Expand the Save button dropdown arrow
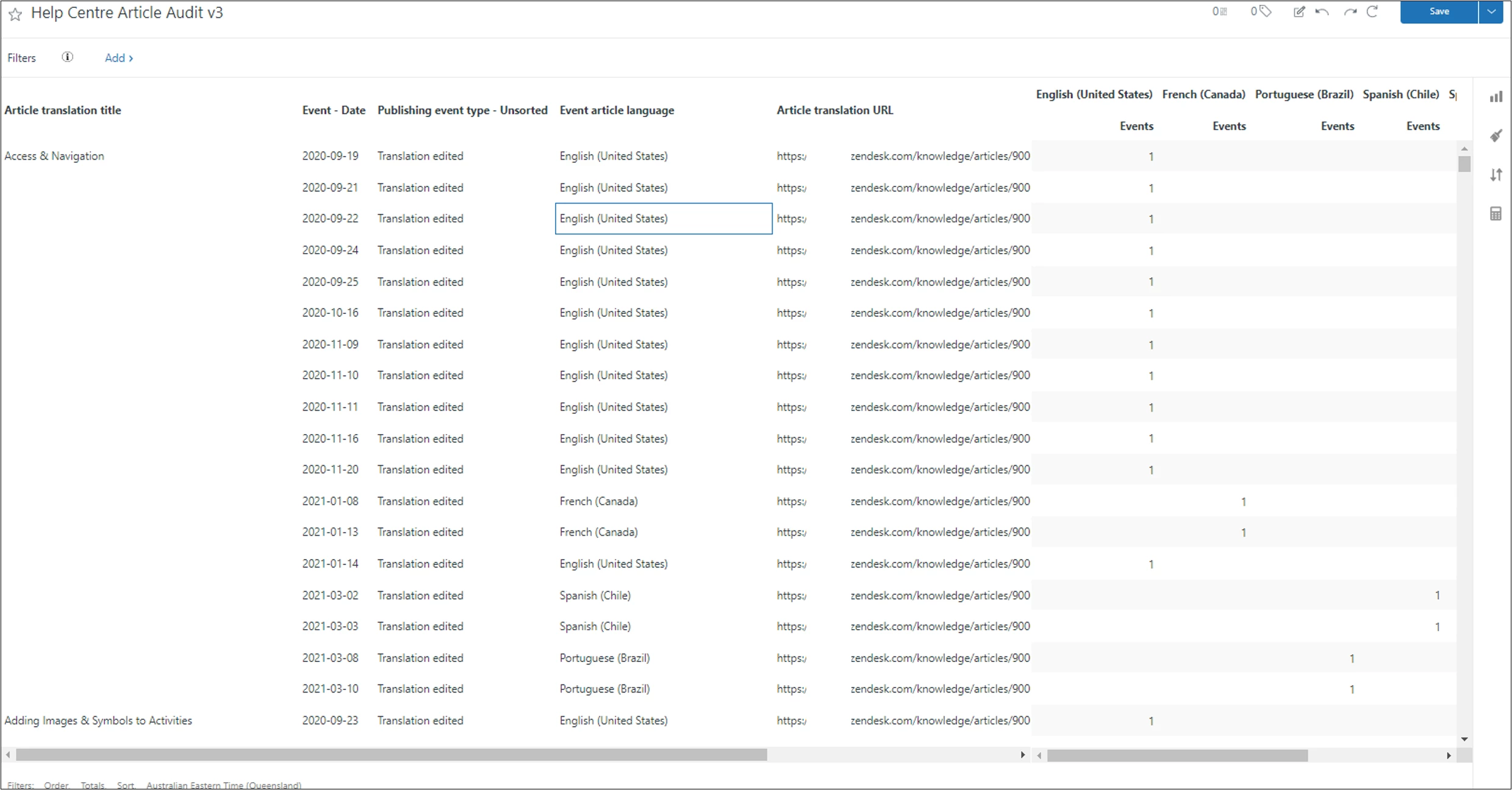 click(x=1491, y=12)
